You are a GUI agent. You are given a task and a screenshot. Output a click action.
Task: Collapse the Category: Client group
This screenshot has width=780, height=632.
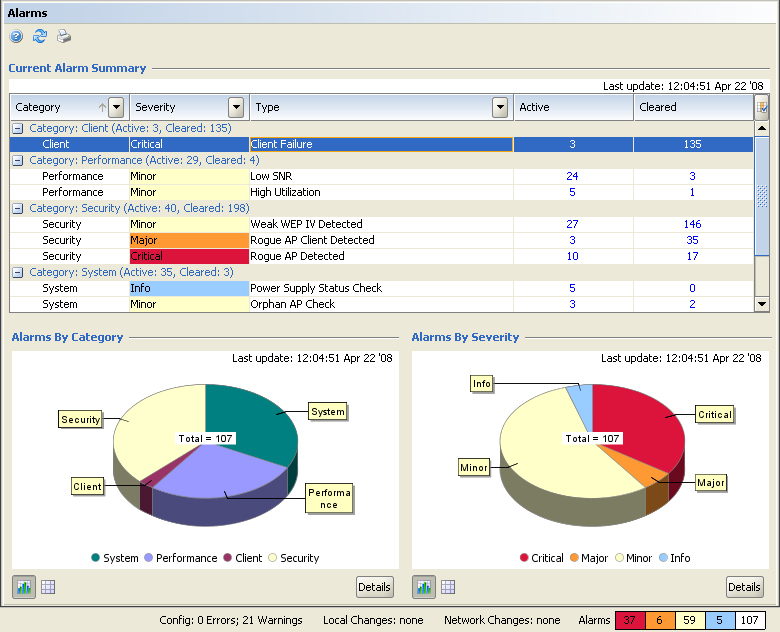pyautogui.click(x=17, y=128)
